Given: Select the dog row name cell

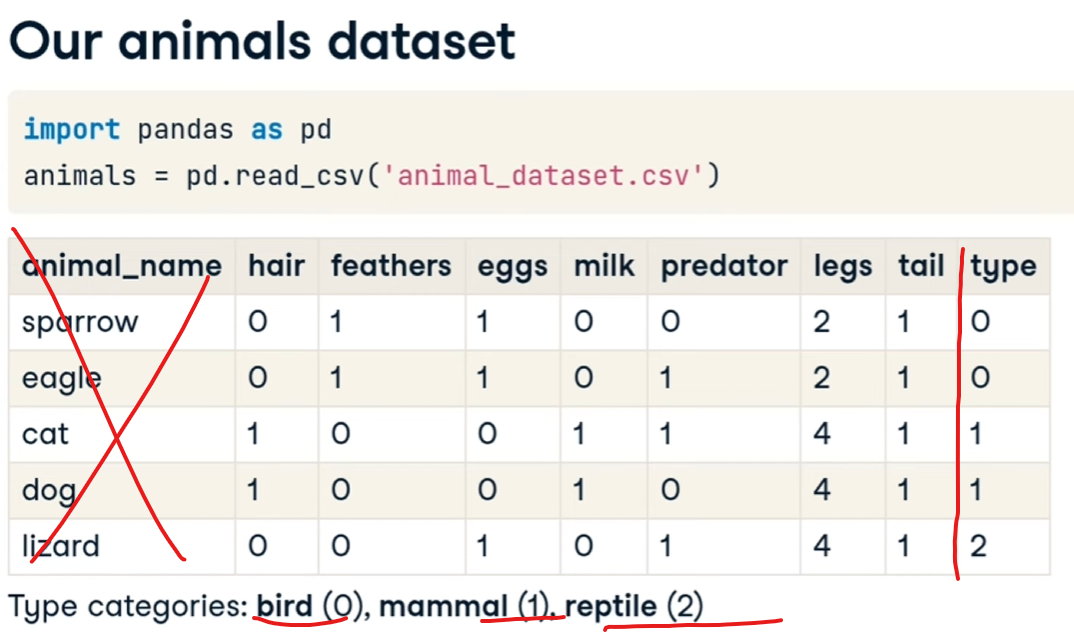Looking at the screenshot, I should (49, 491).
